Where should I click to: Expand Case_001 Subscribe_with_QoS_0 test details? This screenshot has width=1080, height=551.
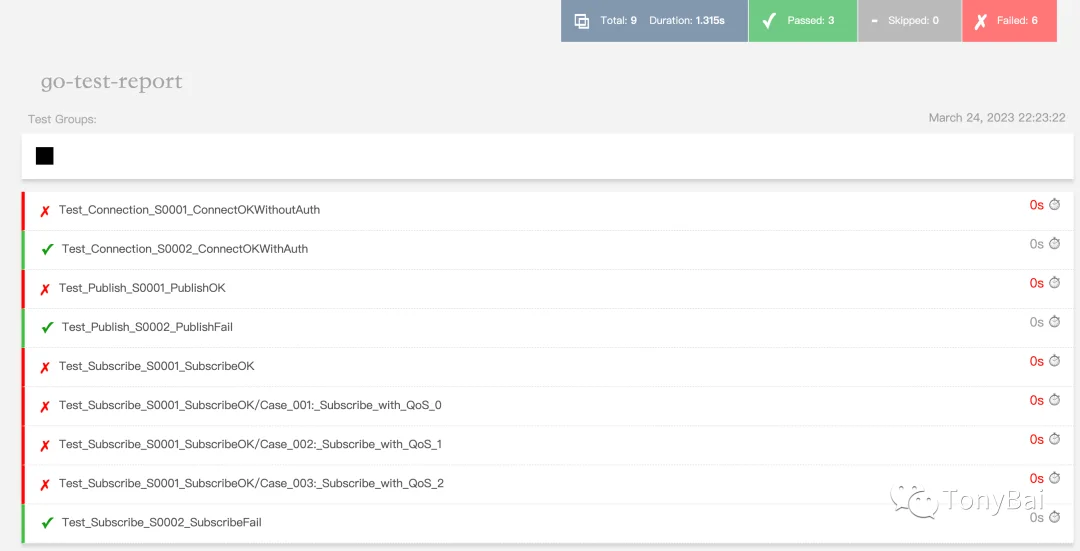(548, 406)
